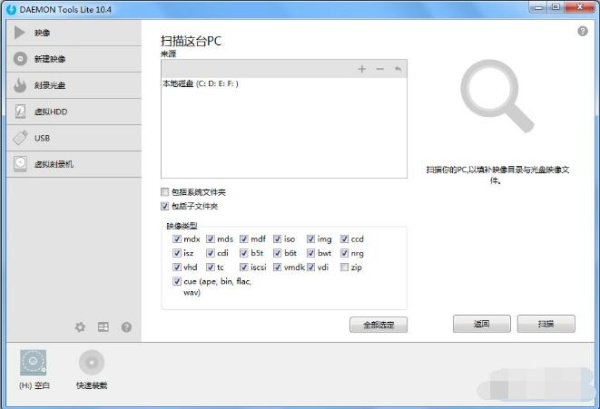Viewport: 600px width, 409px height.
Task: Click the 扫描 (Scan) button
Action: coord(546,324)
